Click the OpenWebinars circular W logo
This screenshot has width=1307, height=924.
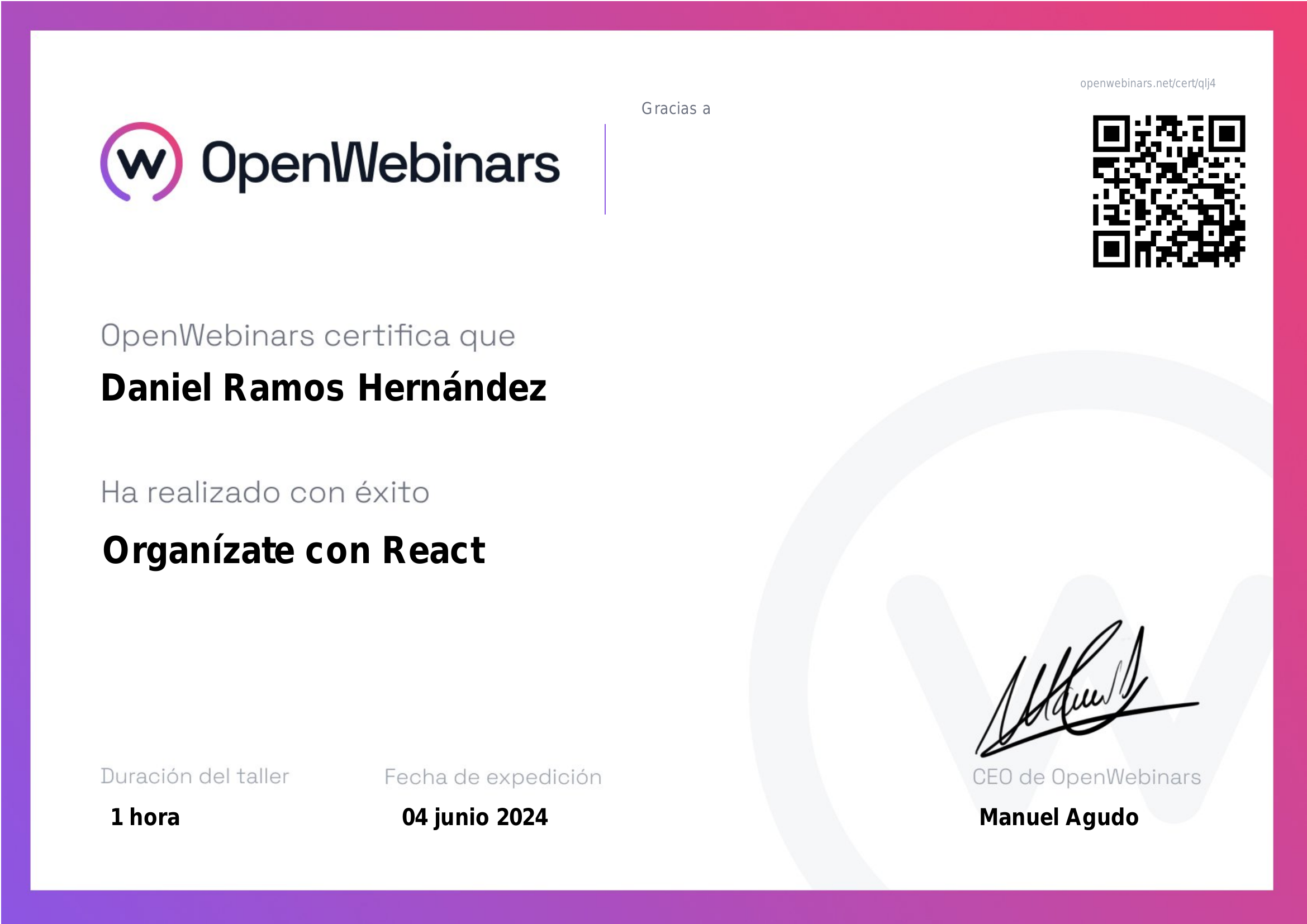point(141,162)
